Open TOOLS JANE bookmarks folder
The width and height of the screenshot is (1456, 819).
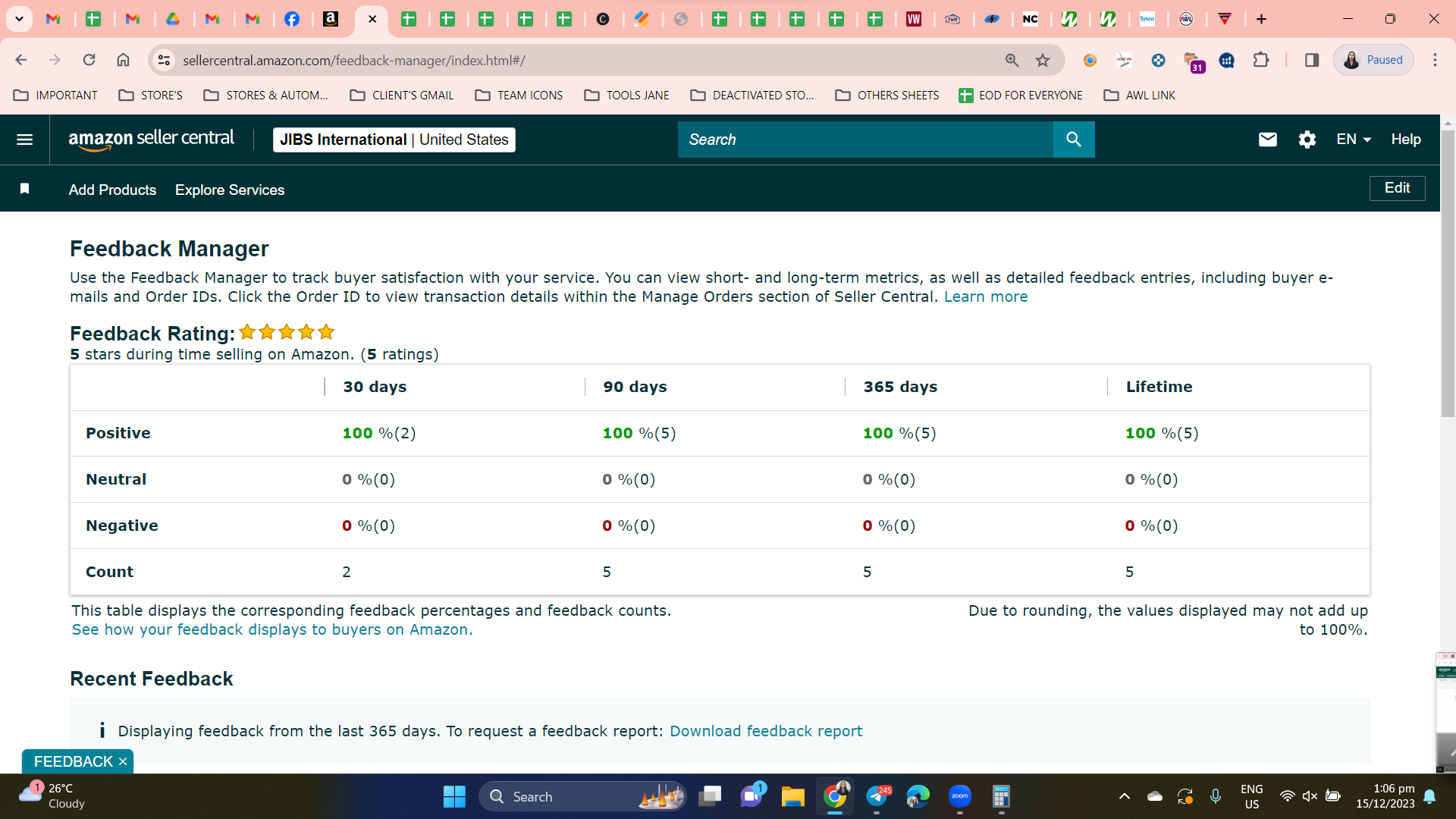pos(627,96)
